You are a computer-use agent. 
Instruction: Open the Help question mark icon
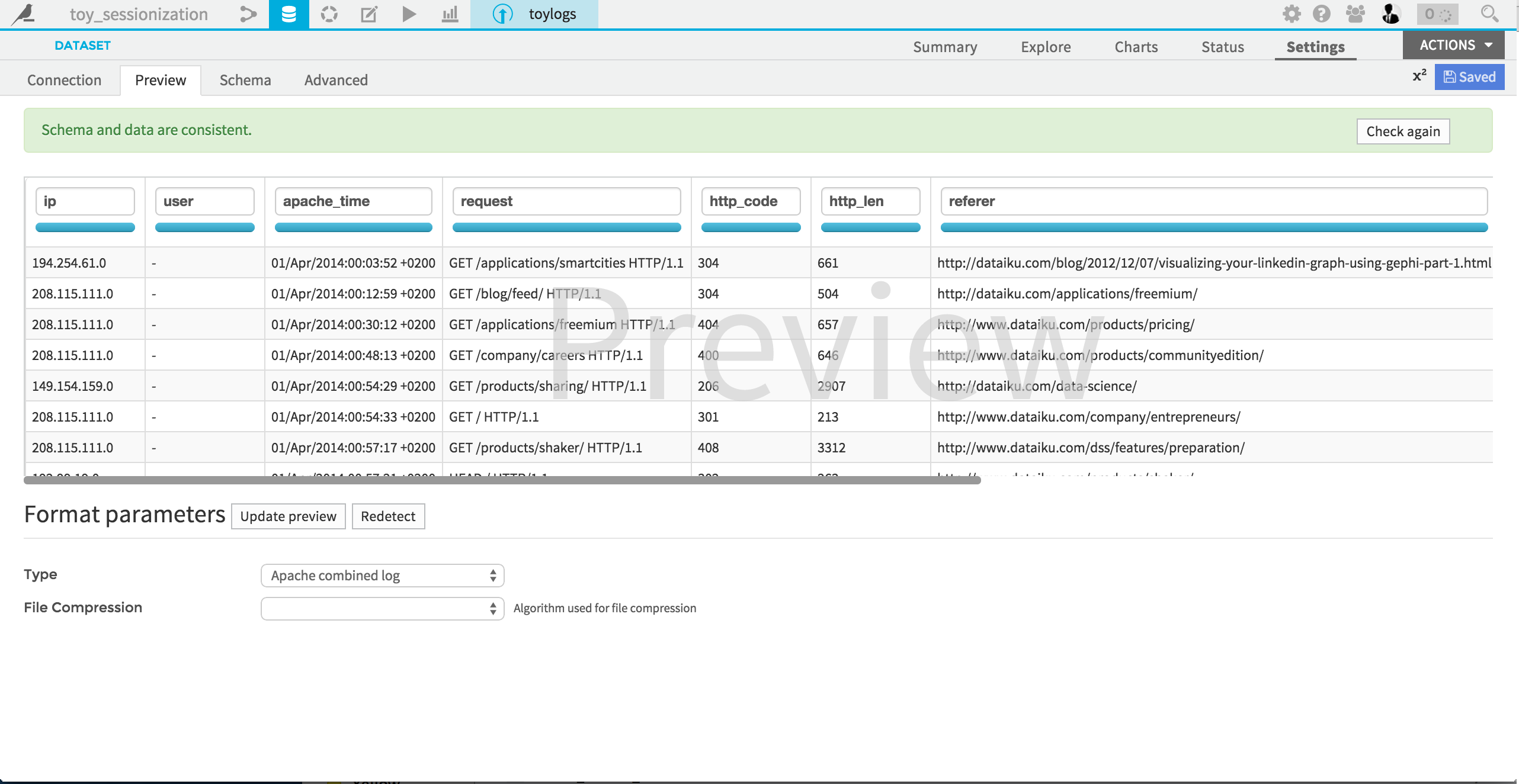click(1321, 14)
